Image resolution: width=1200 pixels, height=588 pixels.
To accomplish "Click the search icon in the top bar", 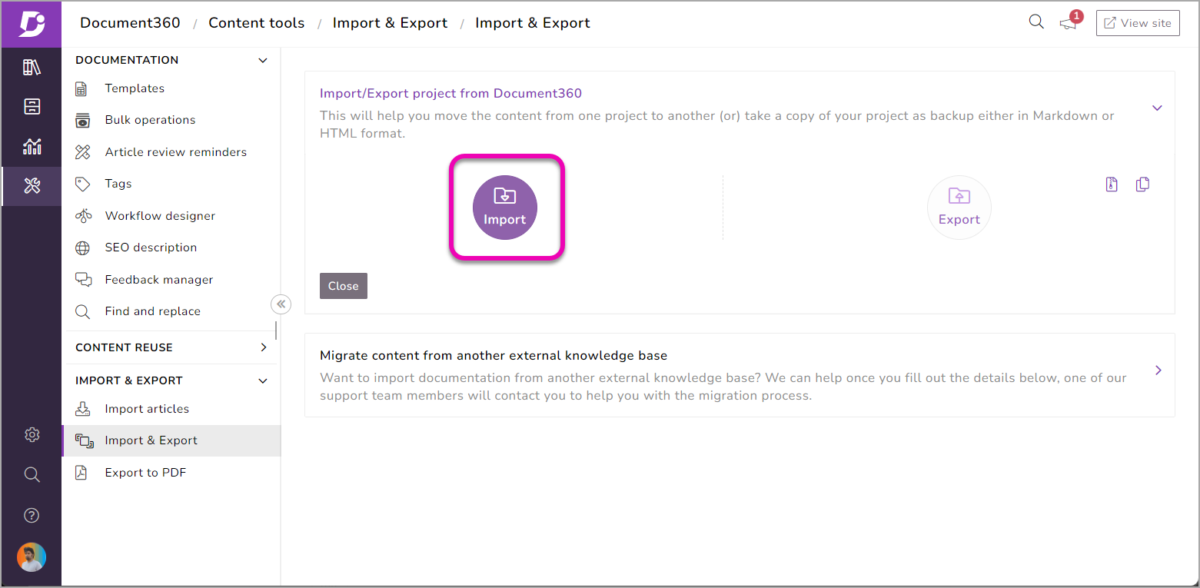I will point(1036,21).
